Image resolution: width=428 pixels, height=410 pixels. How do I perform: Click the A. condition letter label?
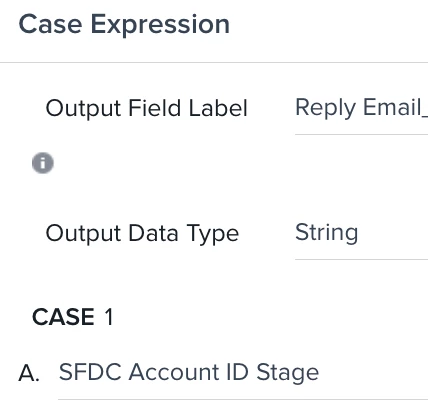click(x=29, y=373)
